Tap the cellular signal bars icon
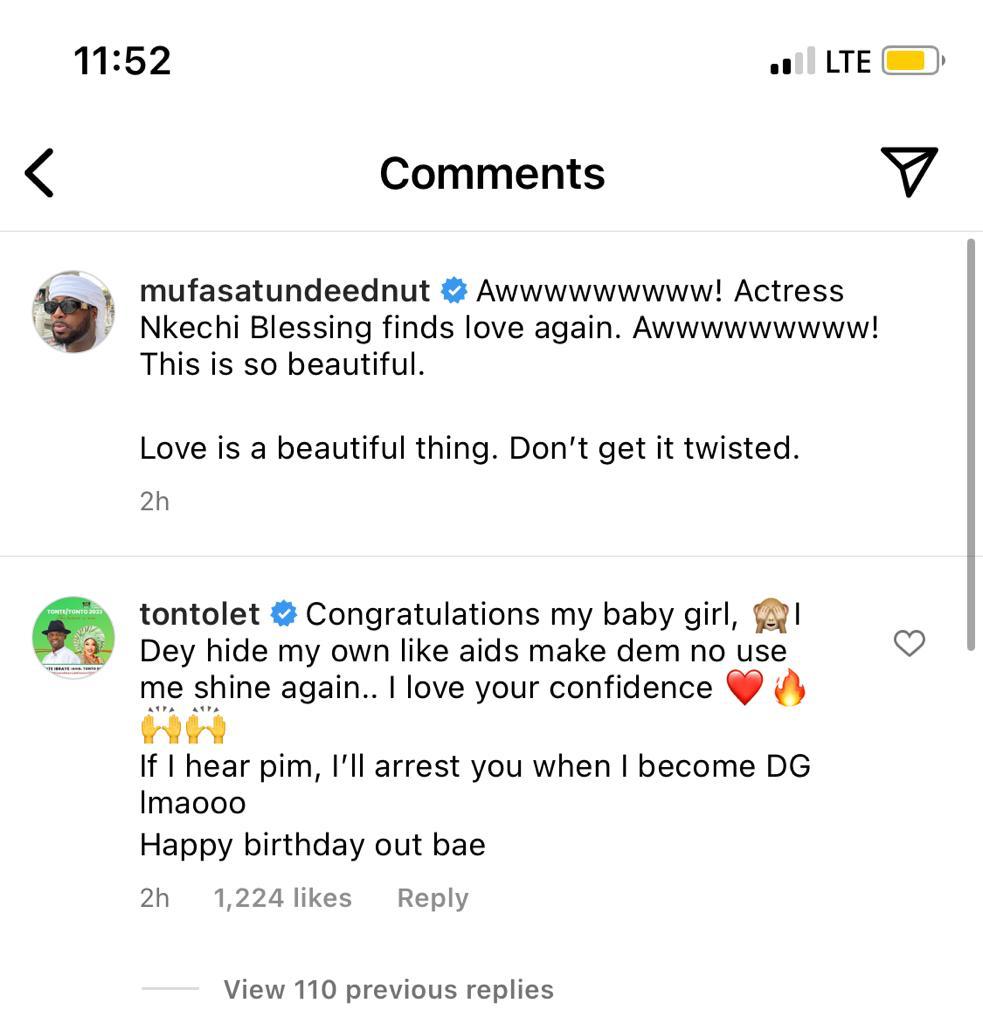 tap(793, 63)
